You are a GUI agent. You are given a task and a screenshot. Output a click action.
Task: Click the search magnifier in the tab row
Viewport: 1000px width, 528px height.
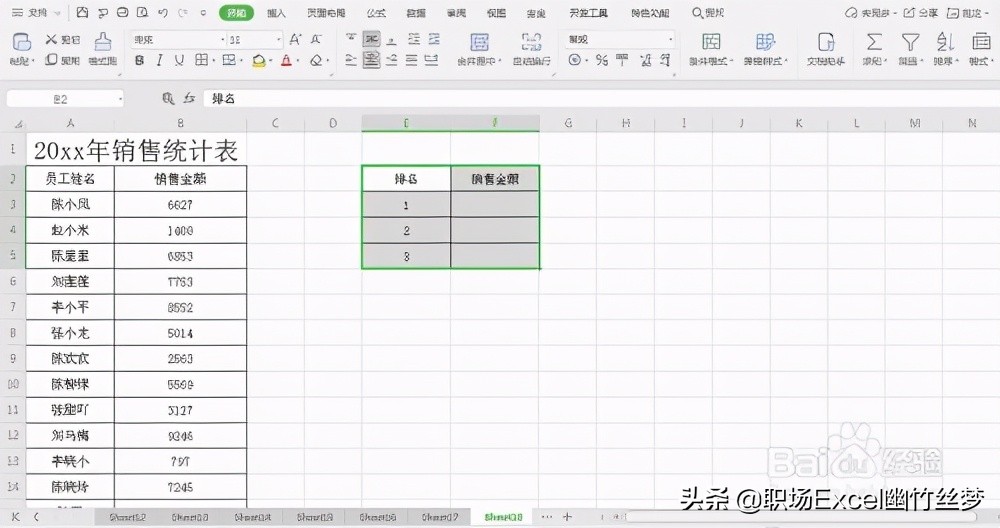[698, 13]
